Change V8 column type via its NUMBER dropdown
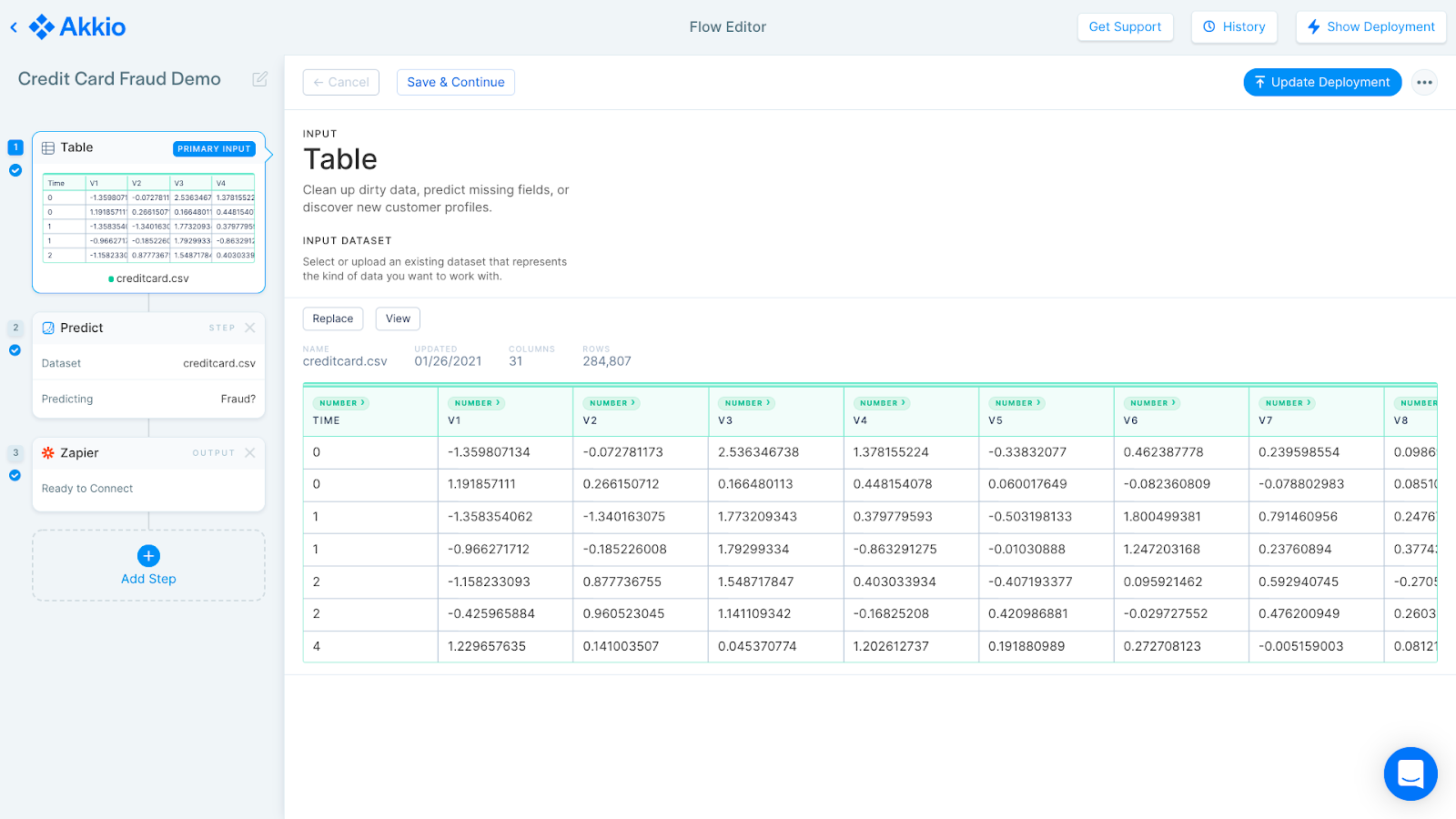Viewport: 1456px width, 819px height. pyautogui.click(x=1417, y=402)
